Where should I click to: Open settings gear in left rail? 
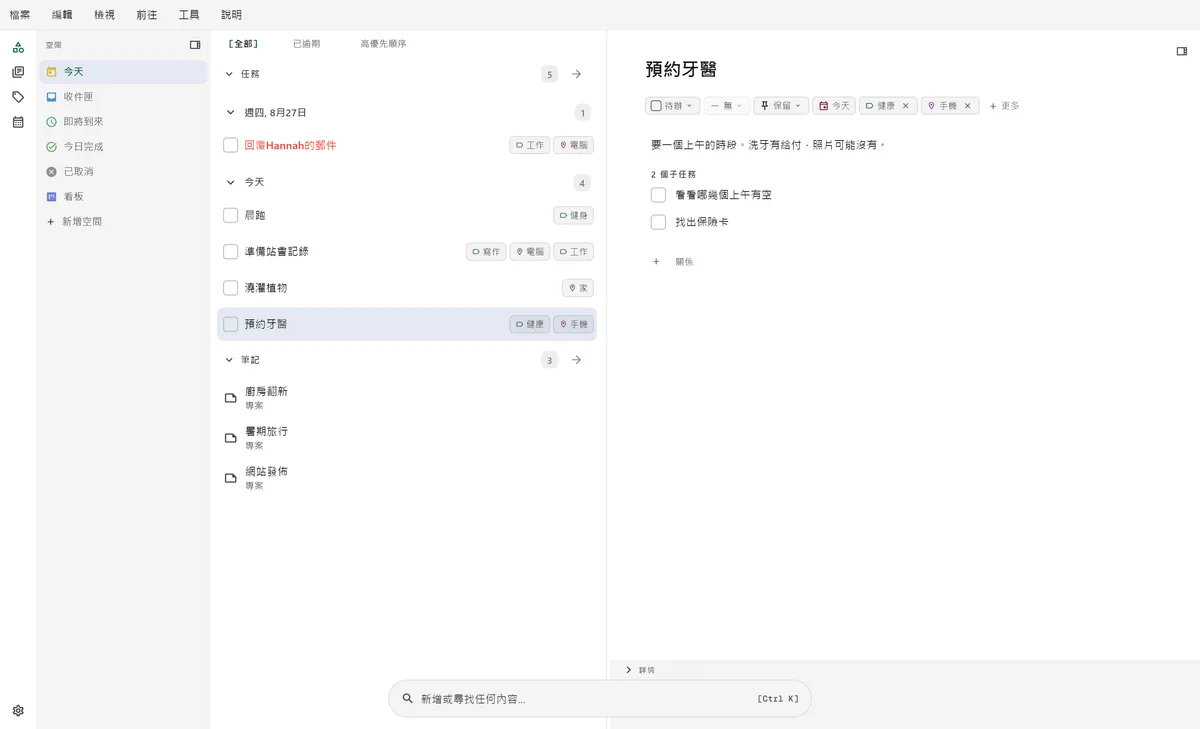(18, 711)
